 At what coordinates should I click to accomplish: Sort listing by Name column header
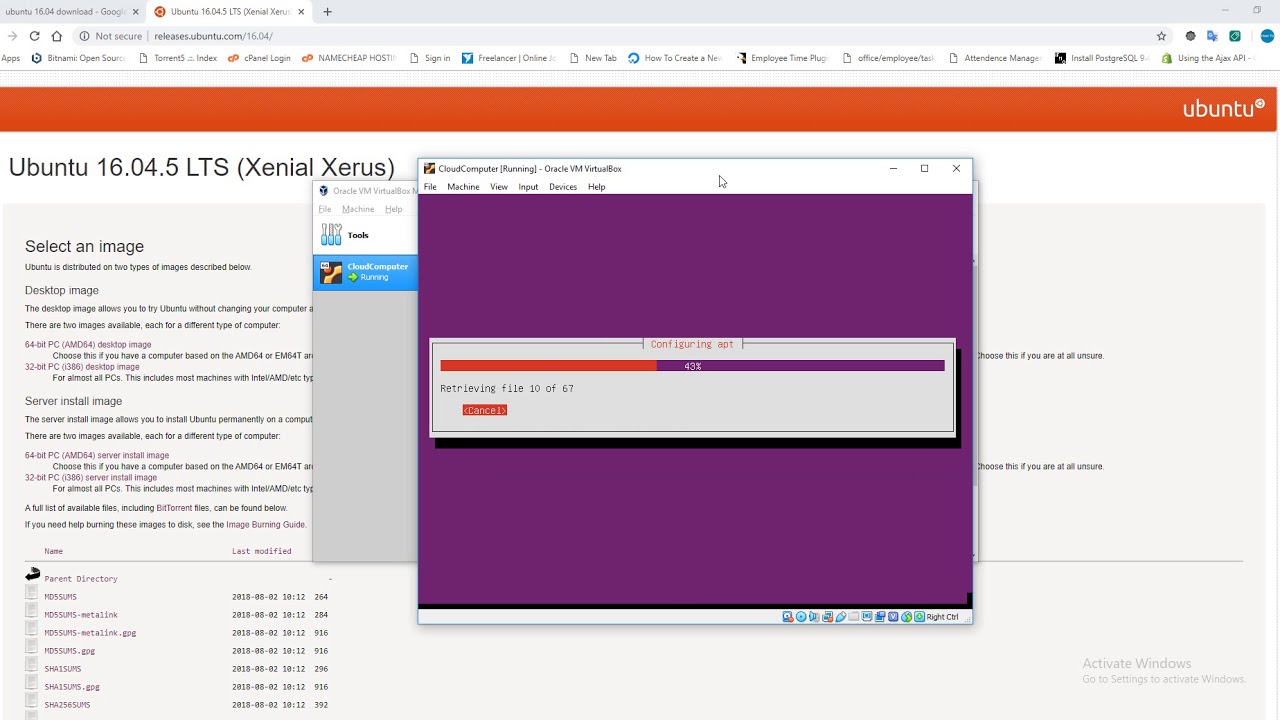(x=53, y=551)
